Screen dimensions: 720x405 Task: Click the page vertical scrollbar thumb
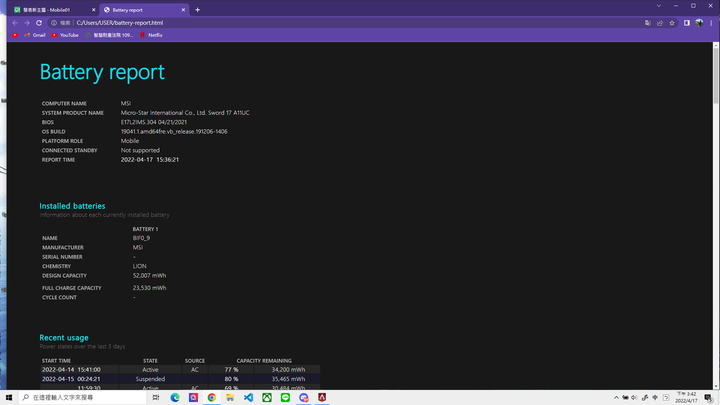(716, 76)
